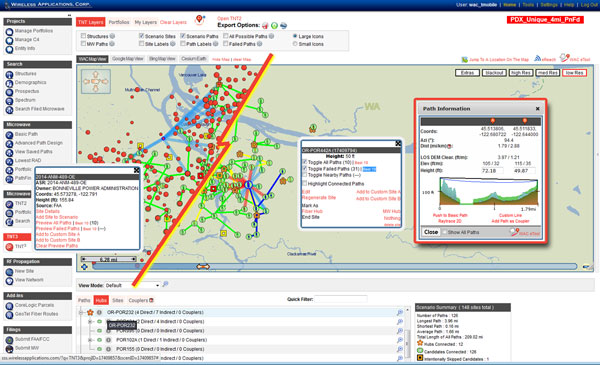Click Log Out in the top bar
Image resolution: width=600 pixels, height=365 pixels.
pyautogui.click(x=589, y=5)
